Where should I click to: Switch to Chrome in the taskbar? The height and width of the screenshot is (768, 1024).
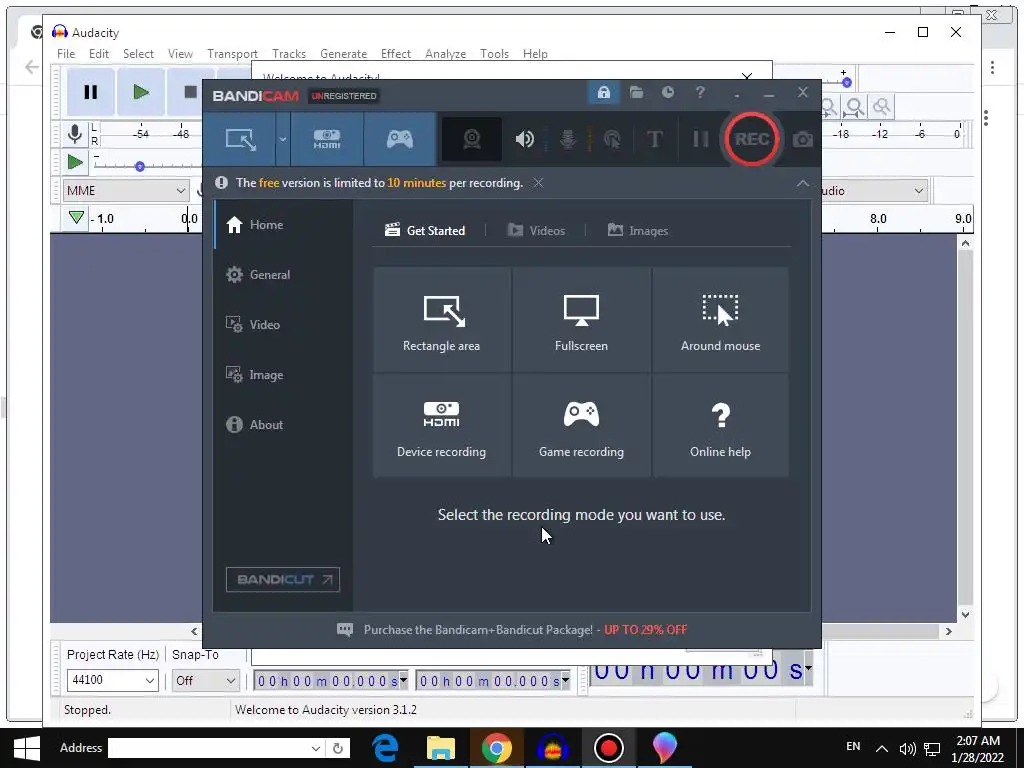(x=496, y=748)
